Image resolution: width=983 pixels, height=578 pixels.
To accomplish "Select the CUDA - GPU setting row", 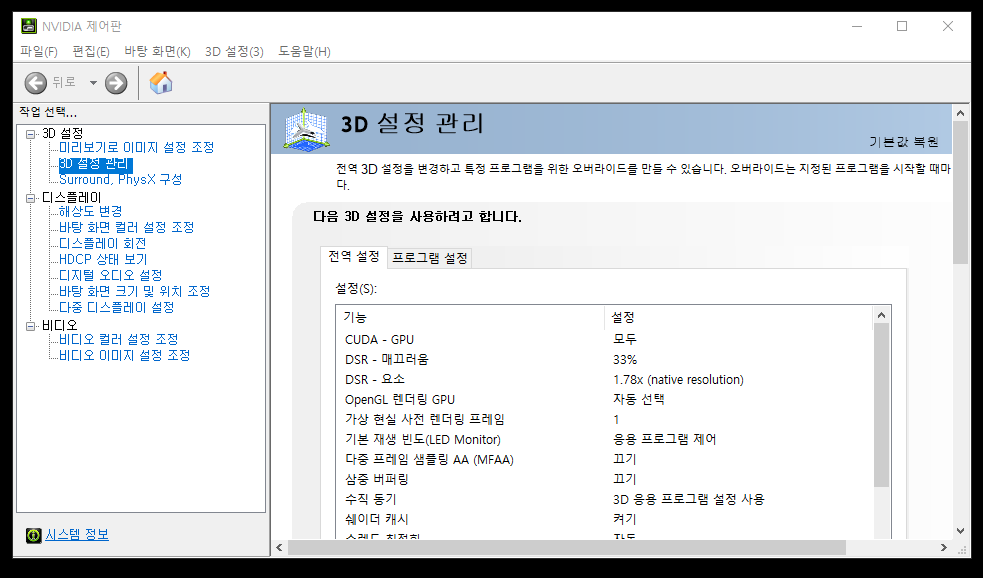I will point(605,340).
